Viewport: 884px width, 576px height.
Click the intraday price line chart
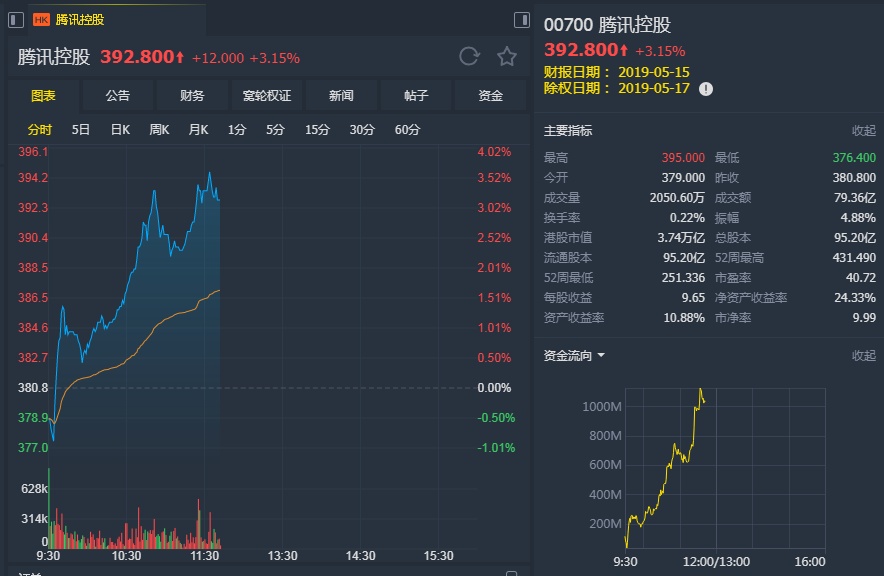[x=261, y=299]
